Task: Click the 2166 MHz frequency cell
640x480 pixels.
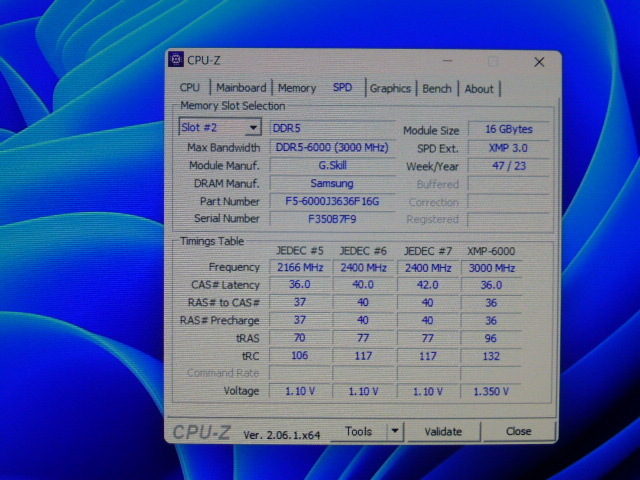Action: [x=300, y=267]
